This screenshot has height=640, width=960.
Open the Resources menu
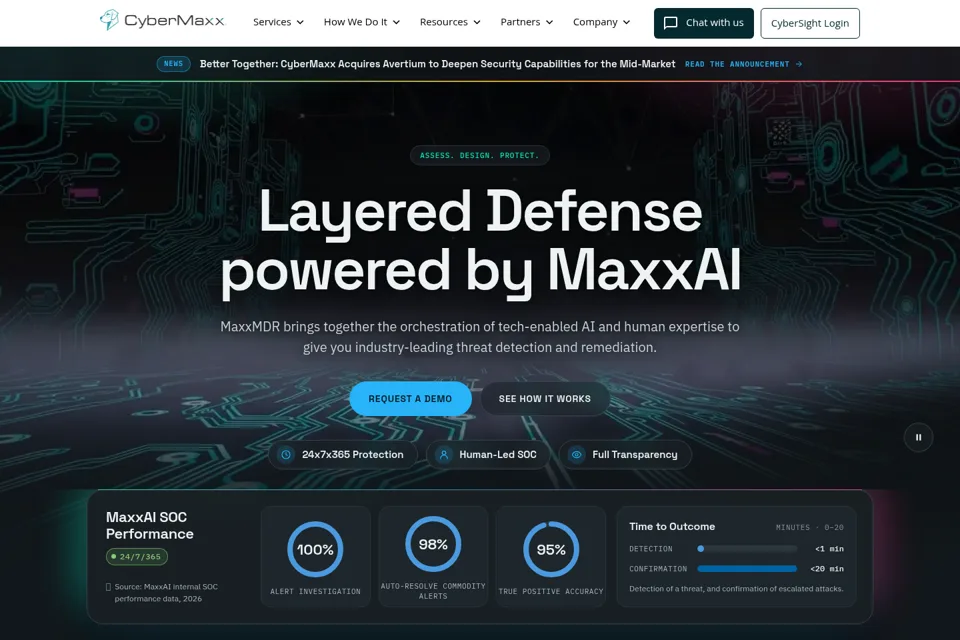[x=450, y=22]
